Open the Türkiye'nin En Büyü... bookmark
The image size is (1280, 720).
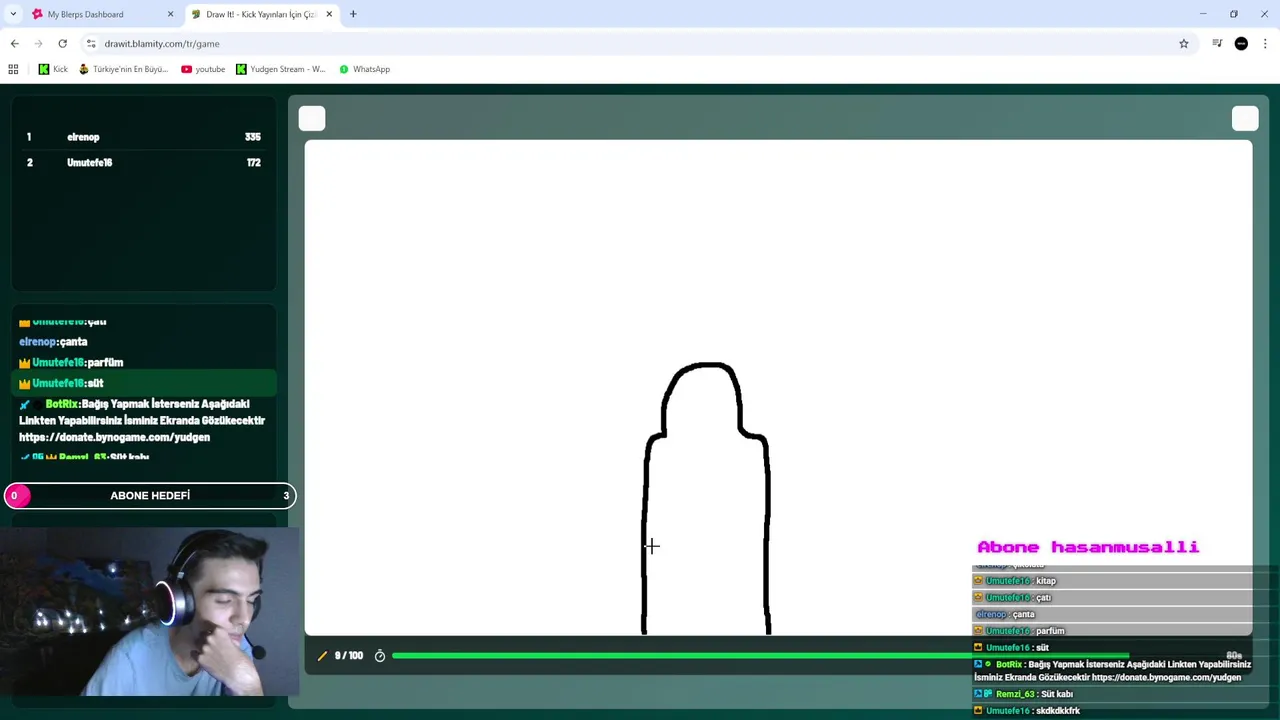(x=123, y=69)
